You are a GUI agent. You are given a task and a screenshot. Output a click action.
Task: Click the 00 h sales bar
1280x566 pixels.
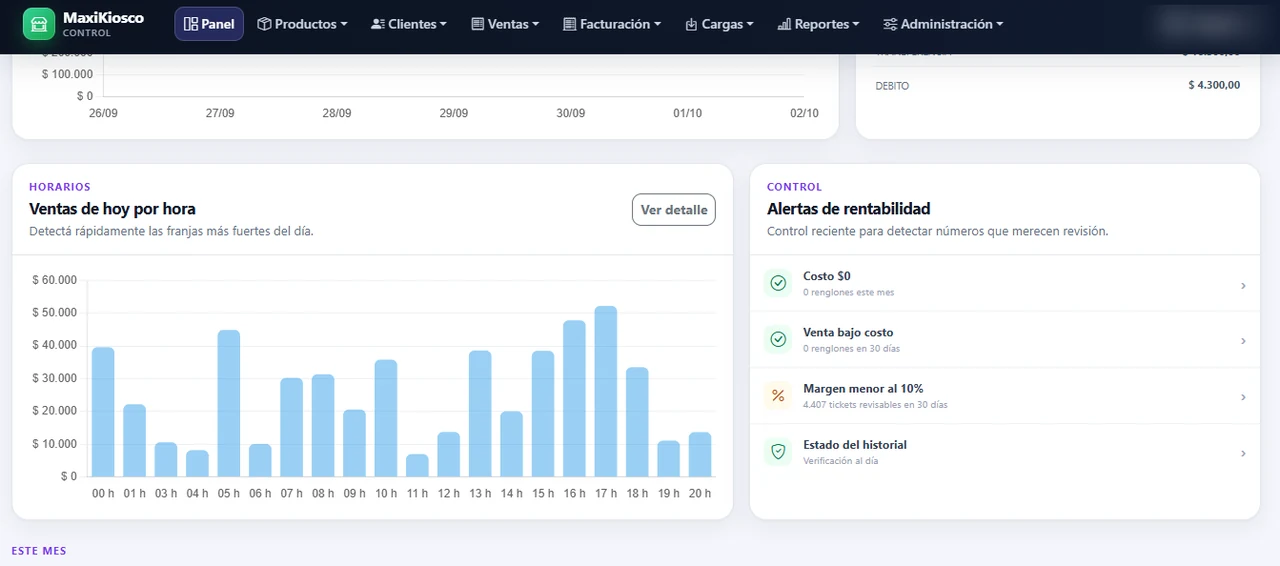103,412
